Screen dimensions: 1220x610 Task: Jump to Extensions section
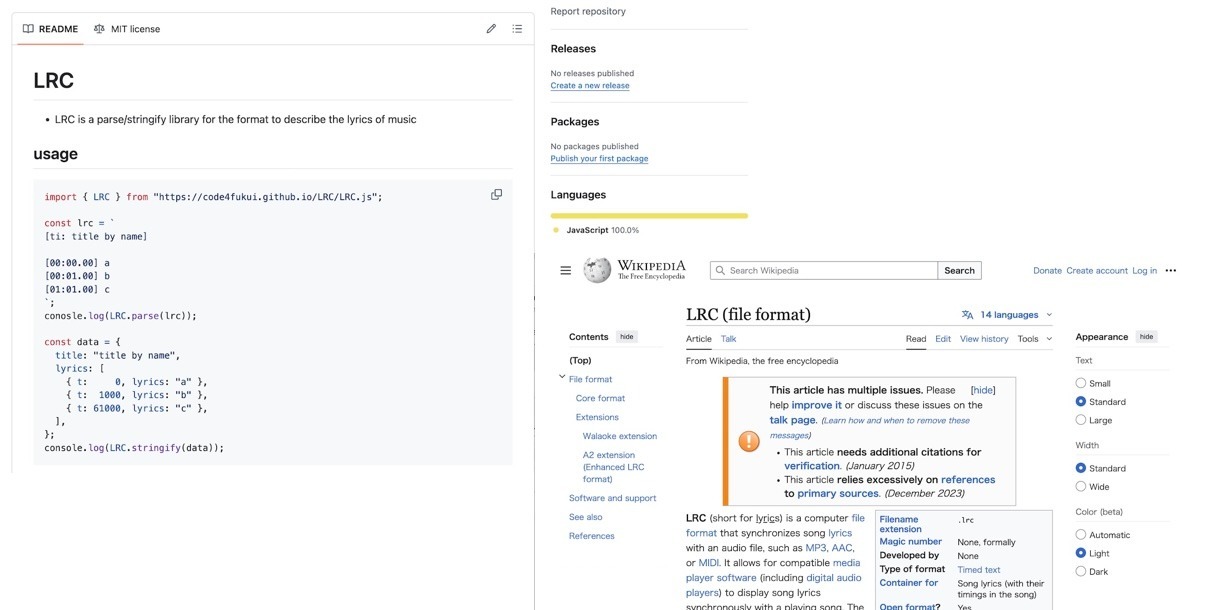[x=597, y=417]
